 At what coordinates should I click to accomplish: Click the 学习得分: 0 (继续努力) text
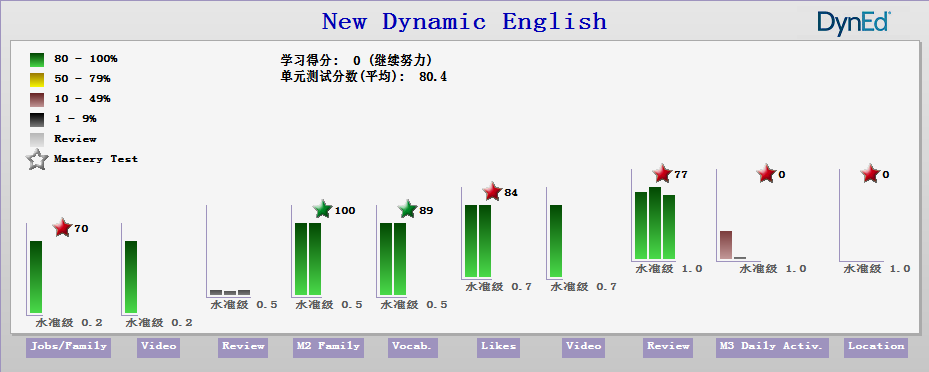[356, 60]
